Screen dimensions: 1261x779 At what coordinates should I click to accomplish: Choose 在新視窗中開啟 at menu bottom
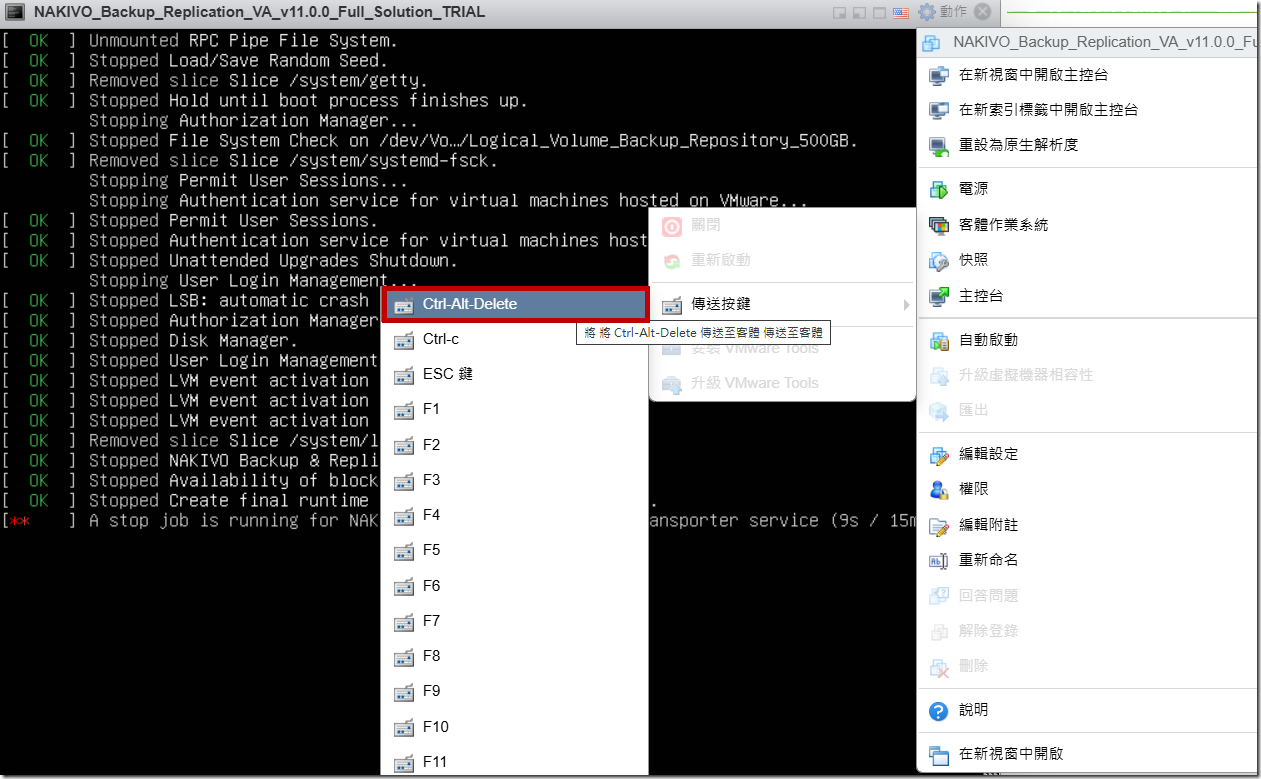(1086, 754)
